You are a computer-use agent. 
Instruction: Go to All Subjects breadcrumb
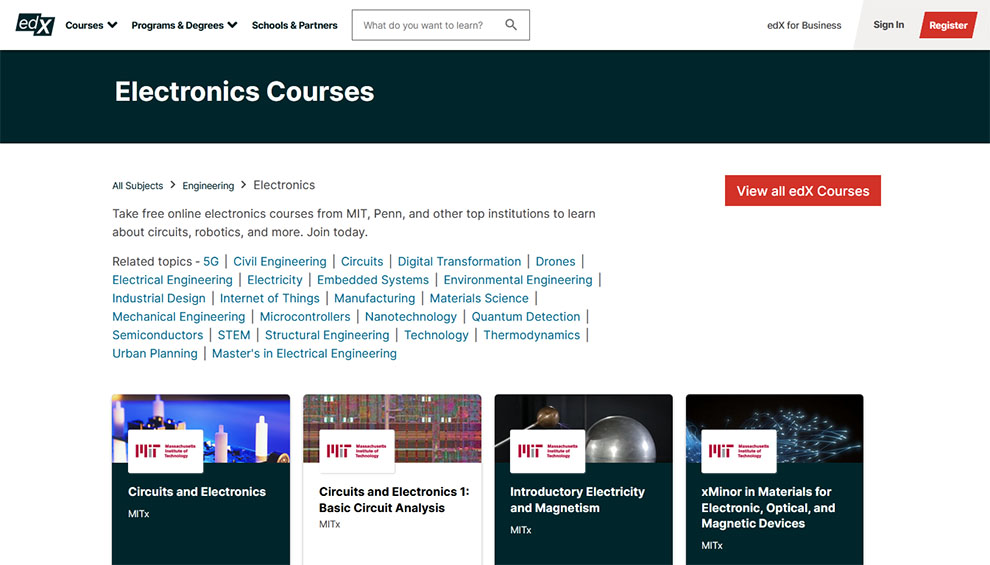point(138,186)
